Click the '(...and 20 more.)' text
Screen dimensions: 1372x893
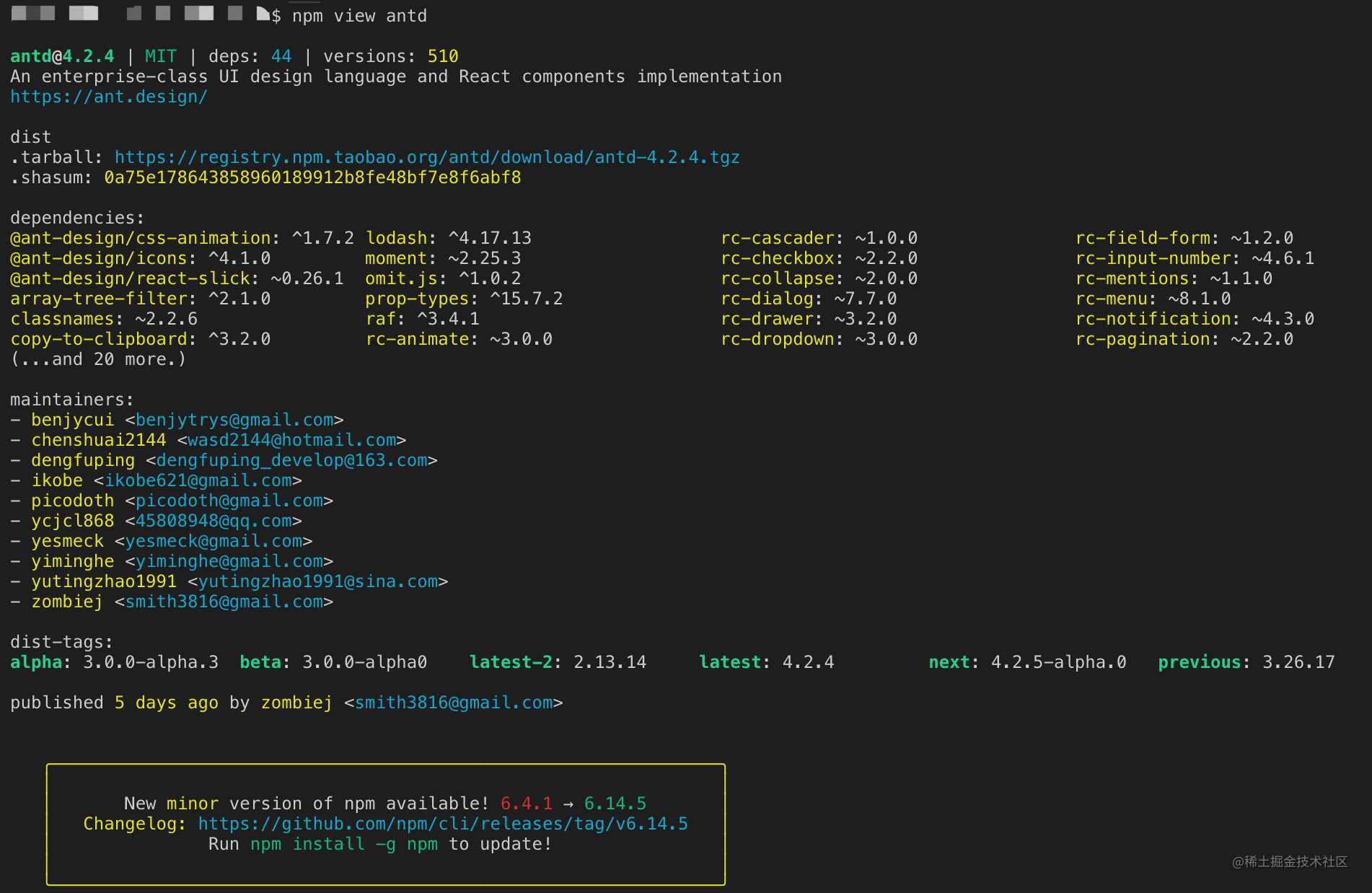pos(98,359)
